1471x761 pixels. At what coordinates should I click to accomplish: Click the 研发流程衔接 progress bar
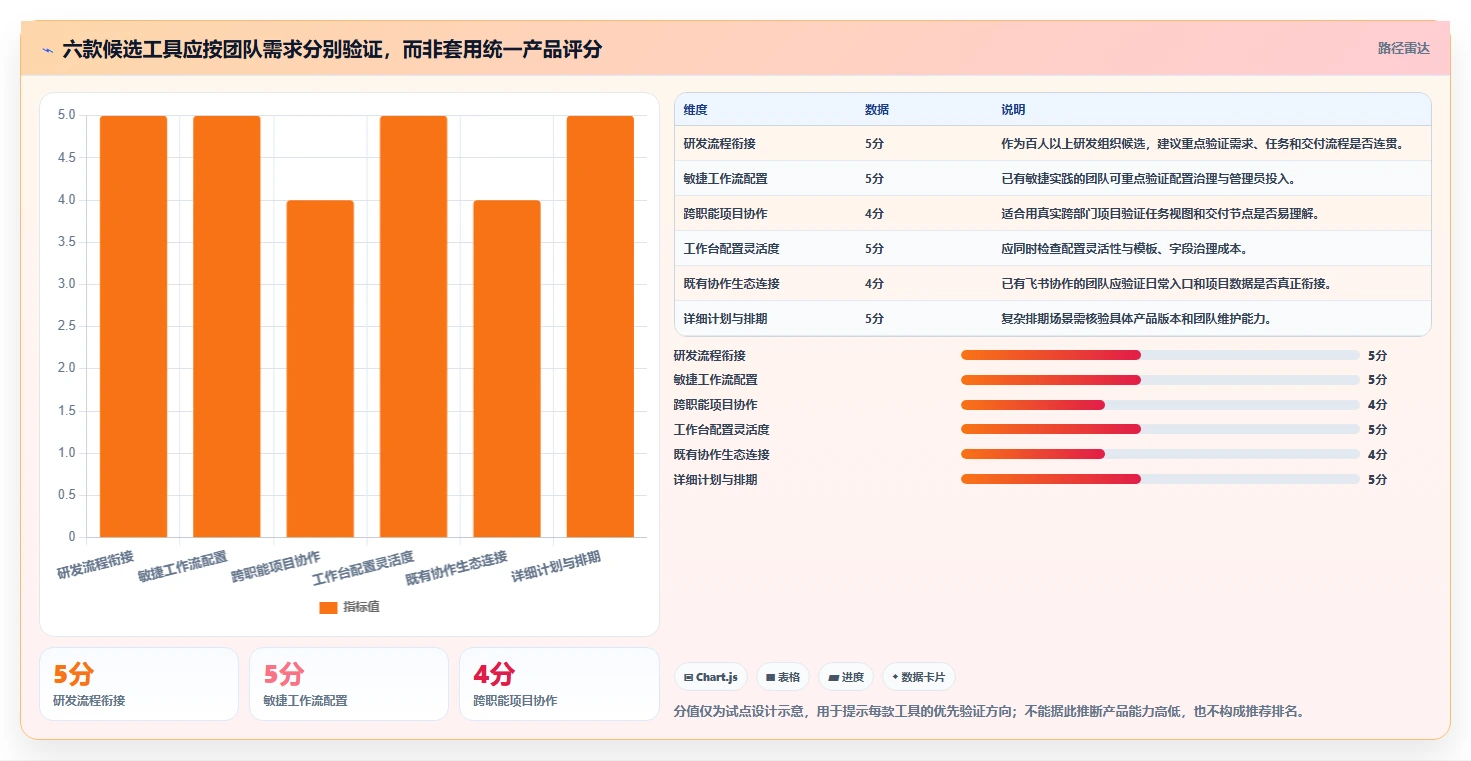(x=1160, y=355)
